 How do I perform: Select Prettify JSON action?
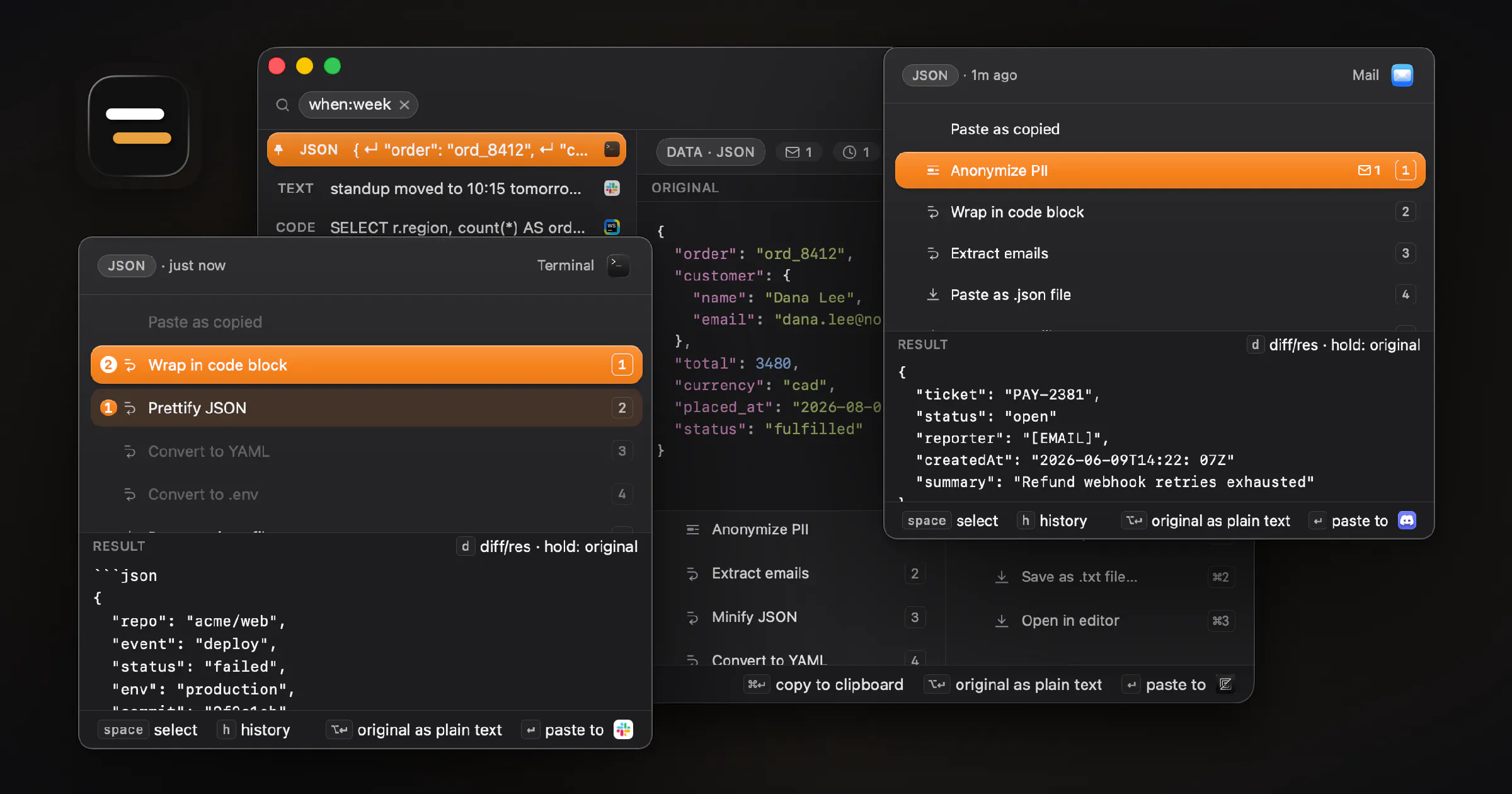[x=366, y=408]
